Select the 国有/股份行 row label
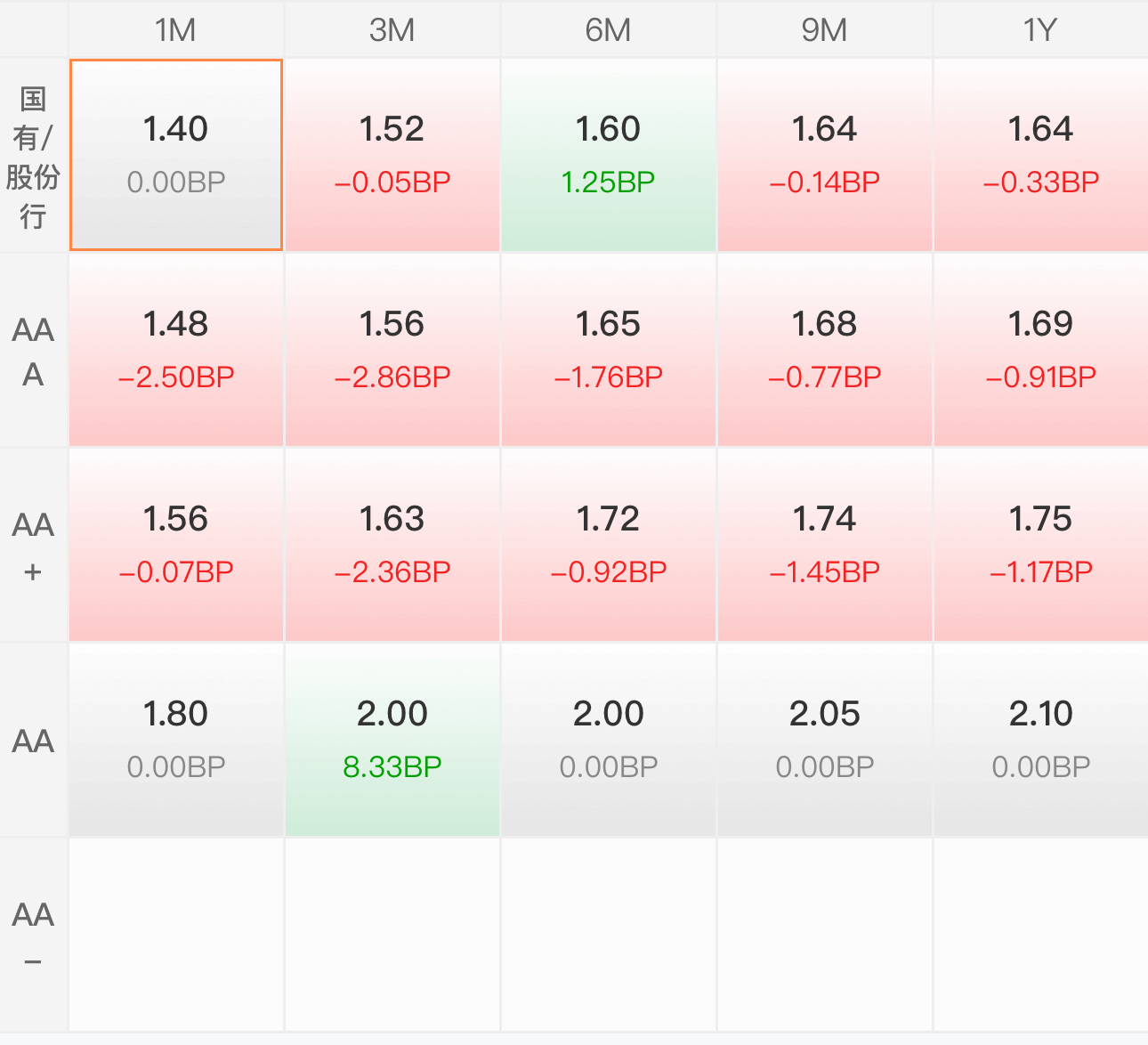Screen dimensions: 1148x1045 click(x=33, y=157)
